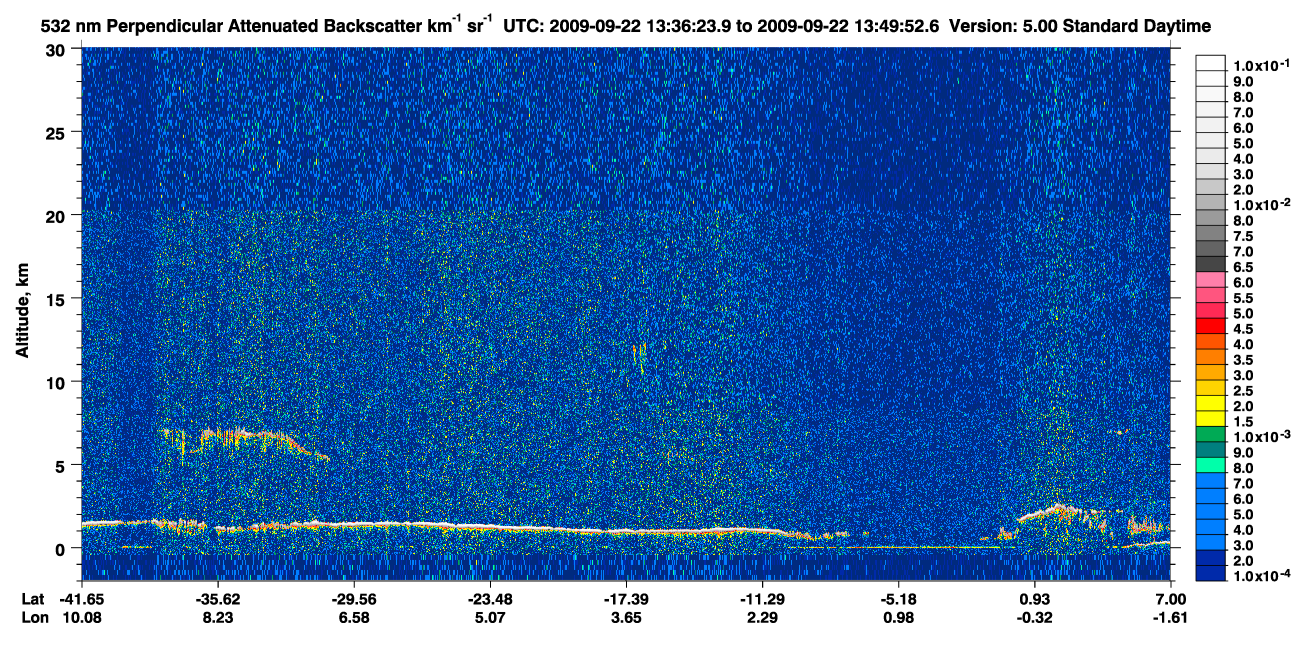The width and height of the screenshot is (1300, 667).
Task: Click colorbar label 1.5
Action: (x=1244, y=422)
